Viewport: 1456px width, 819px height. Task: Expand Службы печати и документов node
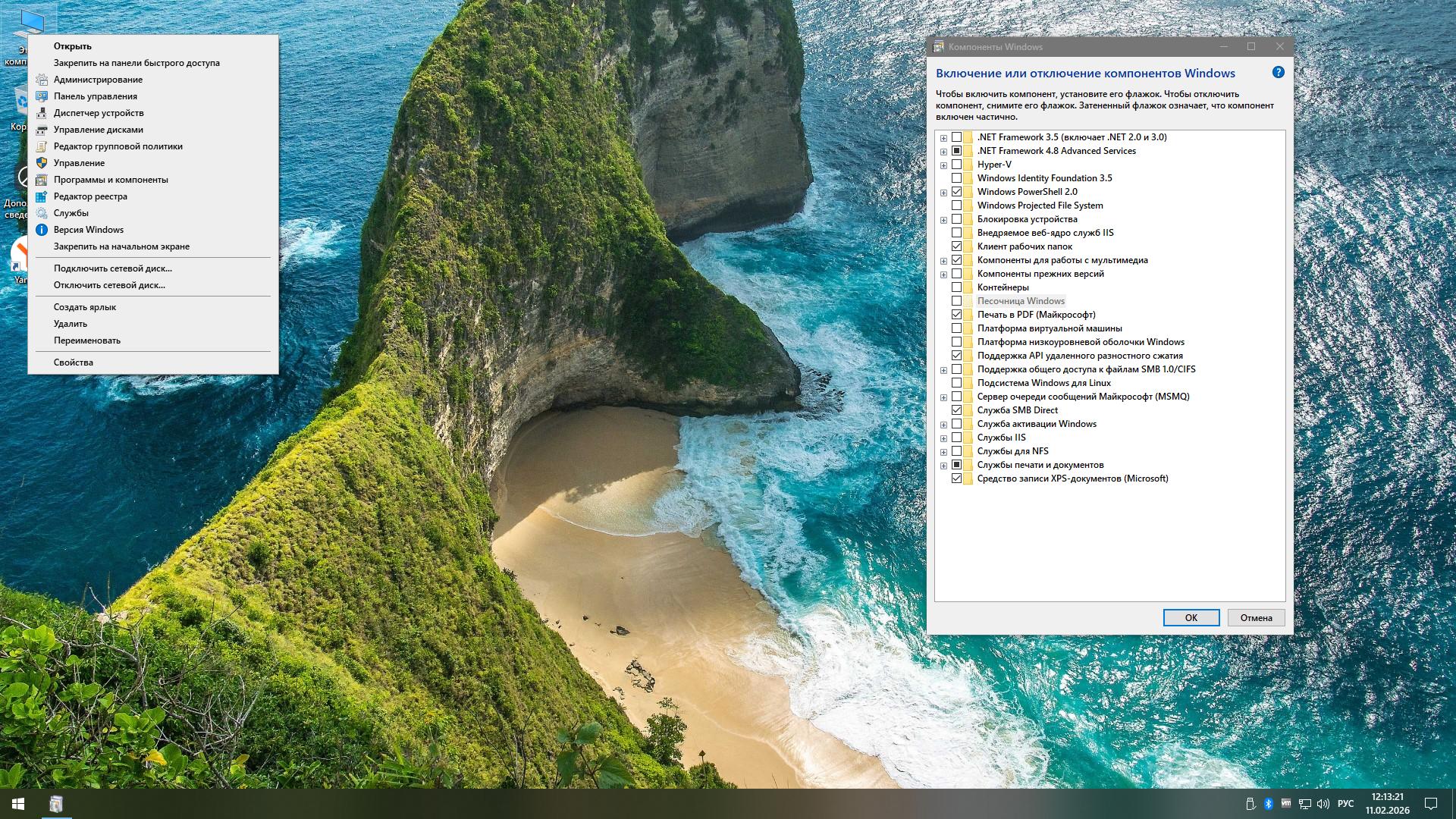pyautogui.click(x=943, y=466)
